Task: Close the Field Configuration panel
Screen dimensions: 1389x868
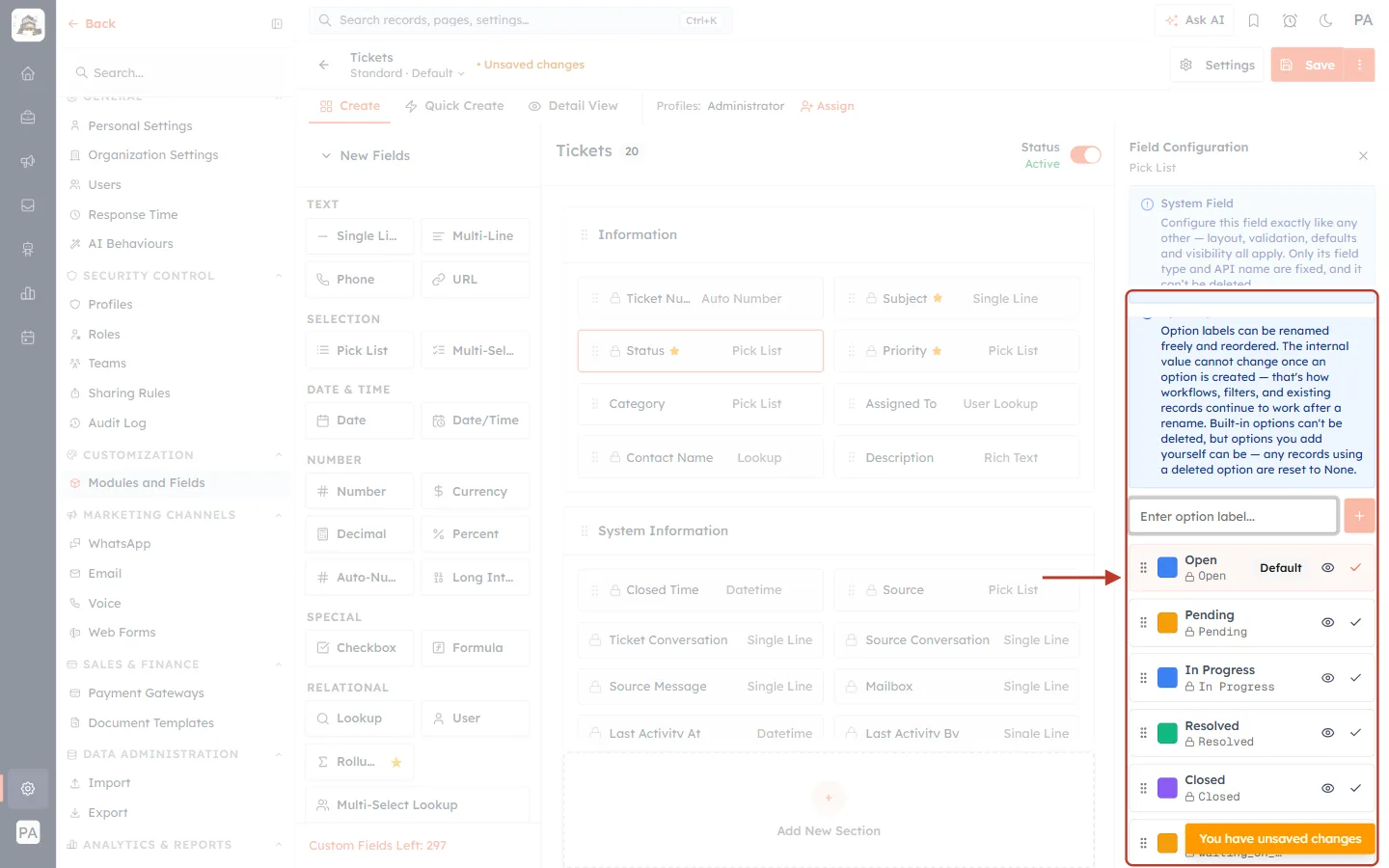Action: tap(1363, 155)
